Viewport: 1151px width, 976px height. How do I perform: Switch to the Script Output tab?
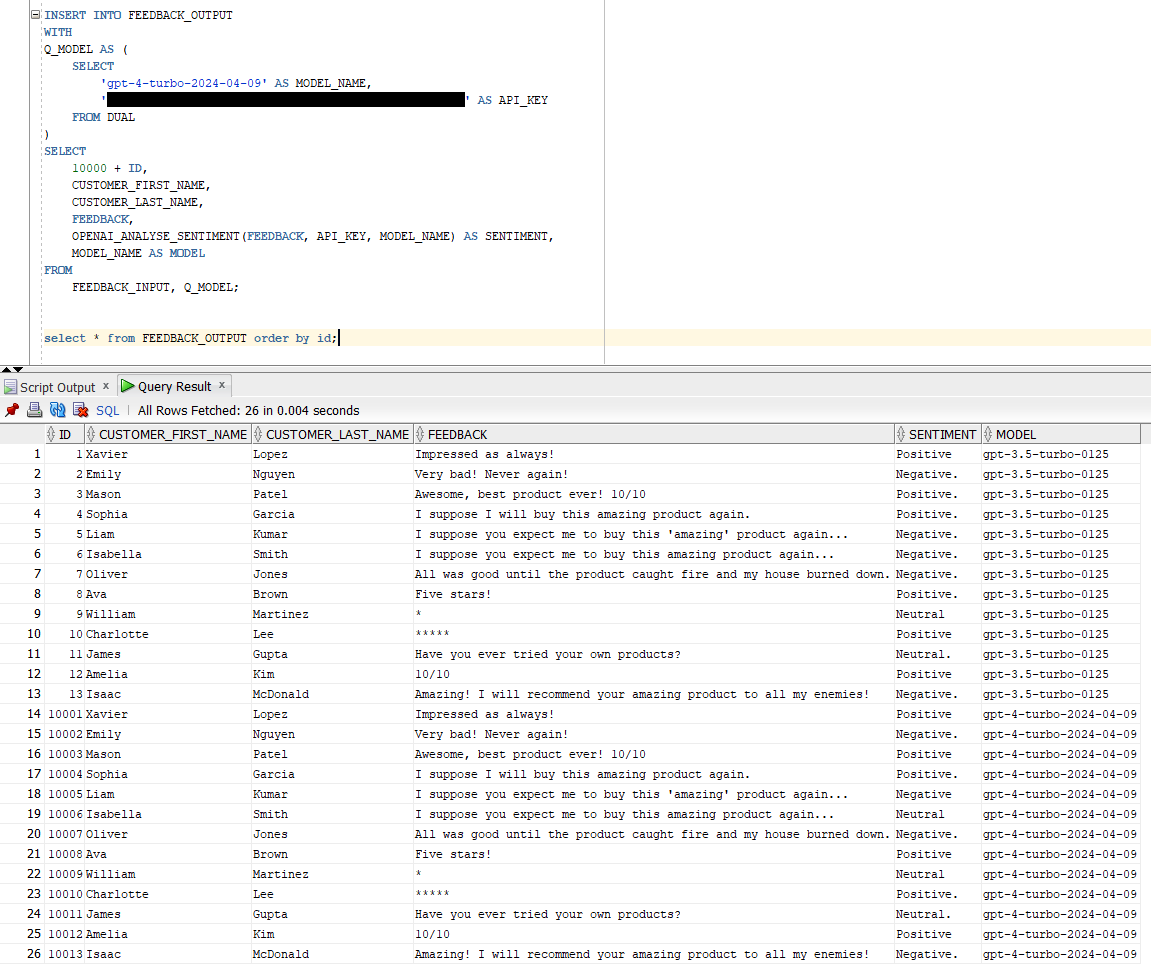(x=58, y=386)
